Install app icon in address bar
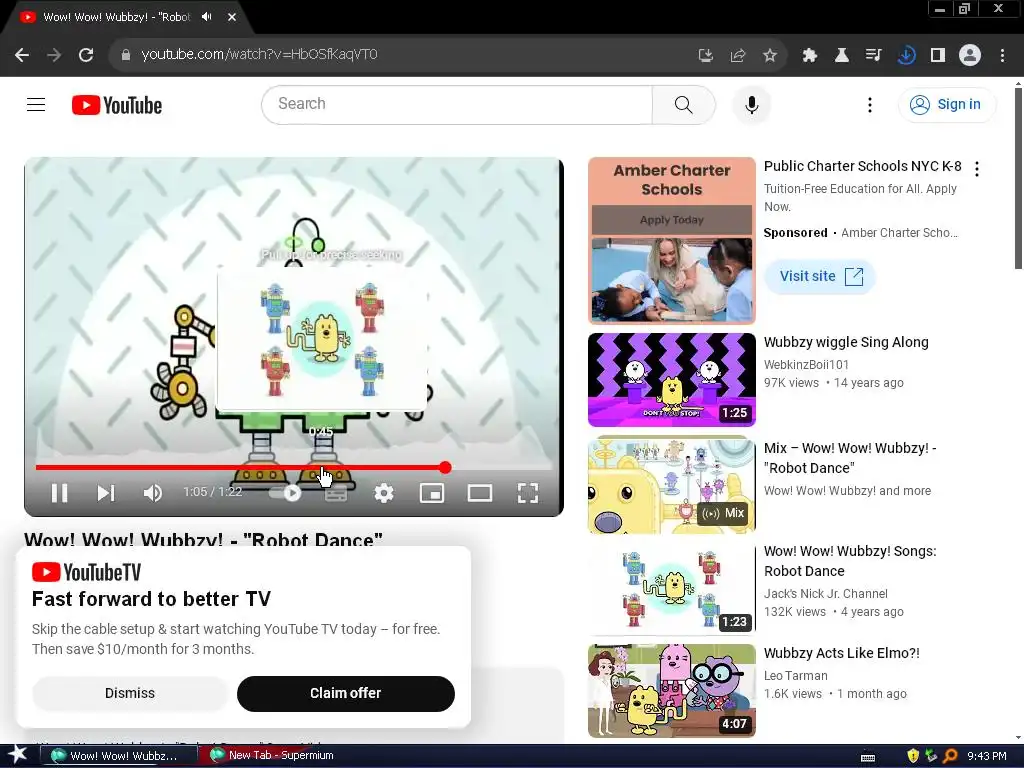This screenshot has width=1024, height=768. click(705, 56)
